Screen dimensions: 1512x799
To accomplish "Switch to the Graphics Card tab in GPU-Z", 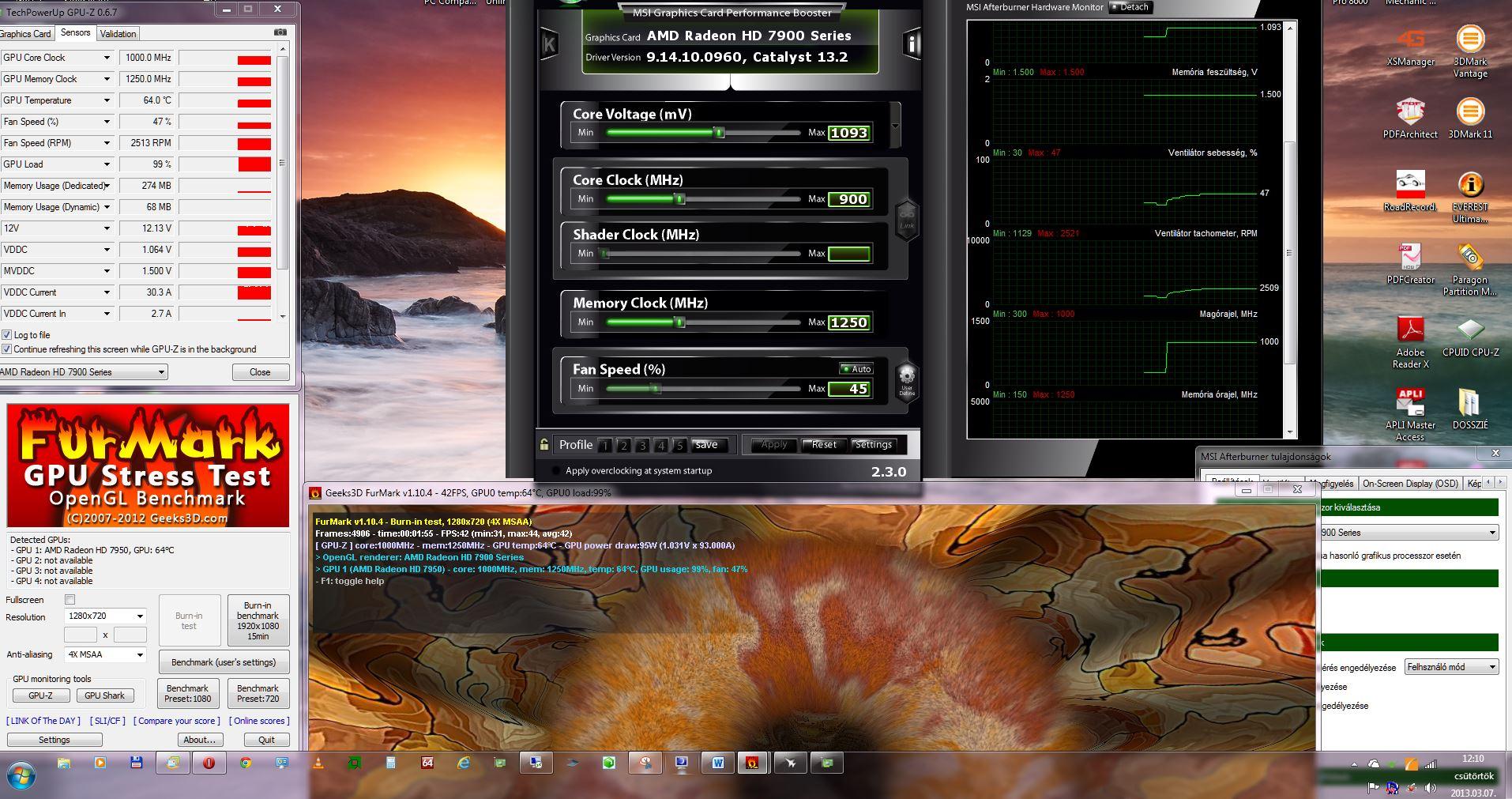I will tap(25, 34).
